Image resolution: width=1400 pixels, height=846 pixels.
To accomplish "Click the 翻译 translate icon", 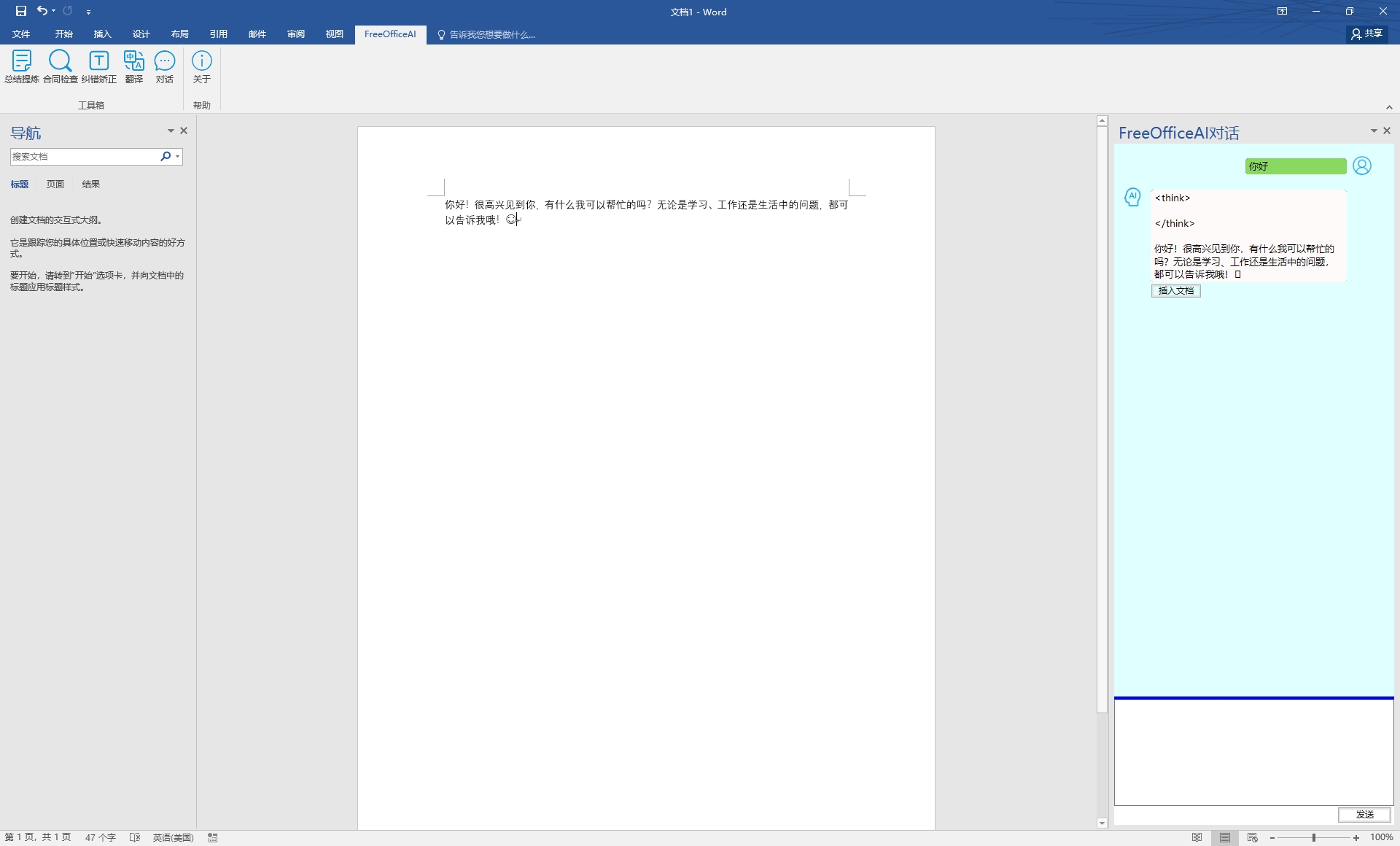I will pyautogui.click(x=133, y=66).
